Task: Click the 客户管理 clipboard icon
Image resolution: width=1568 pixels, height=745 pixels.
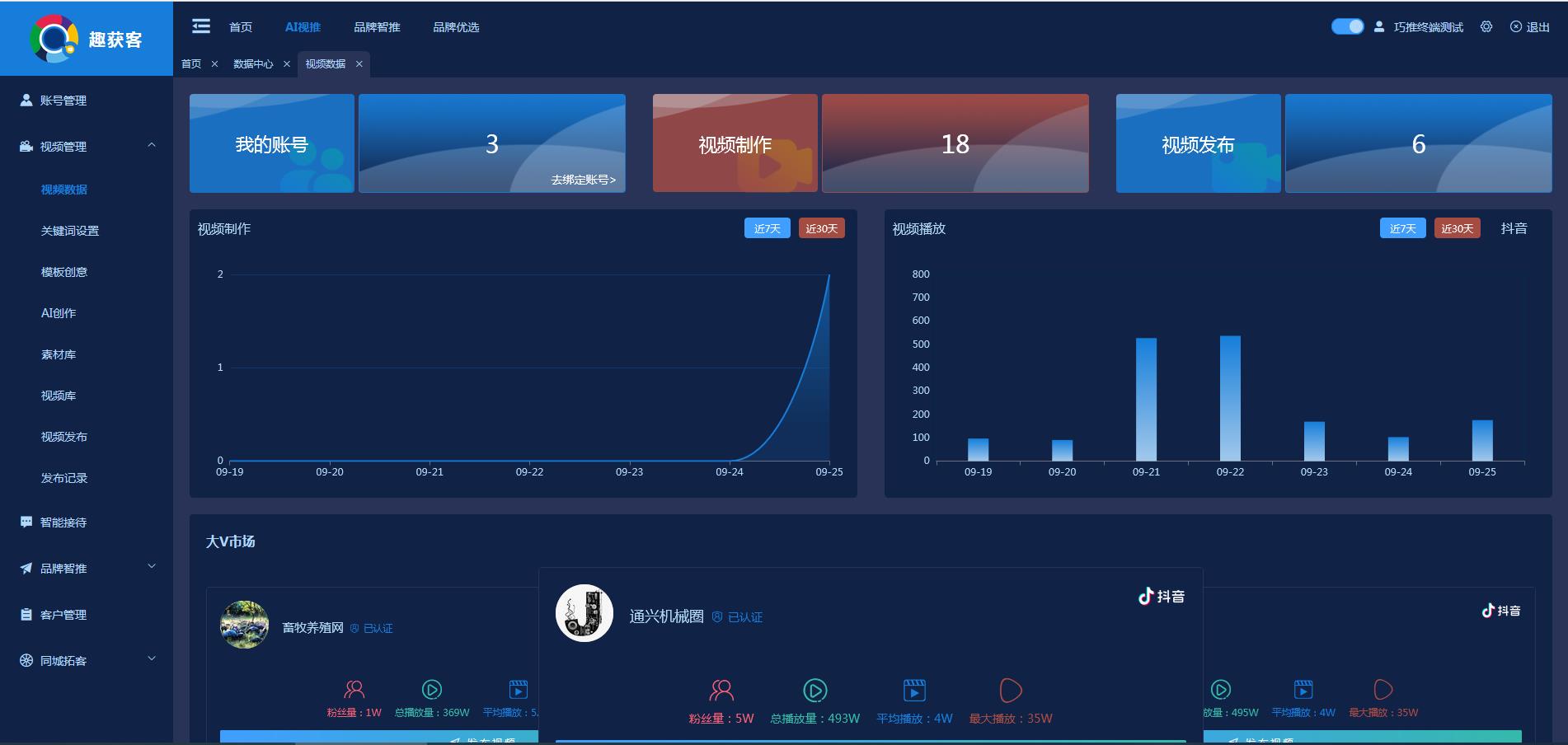Action: pos(26,614)
